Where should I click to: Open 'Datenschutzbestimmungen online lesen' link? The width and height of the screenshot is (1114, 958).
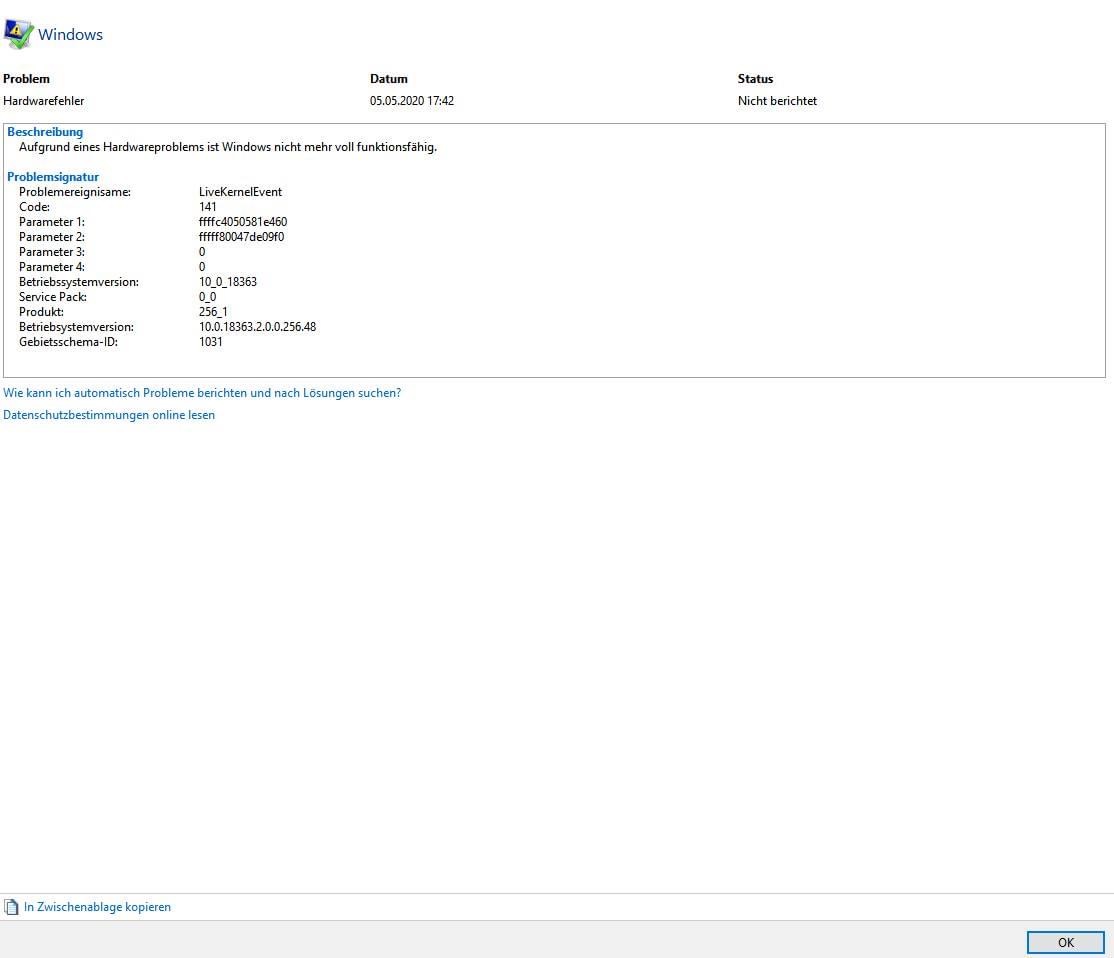109,415
